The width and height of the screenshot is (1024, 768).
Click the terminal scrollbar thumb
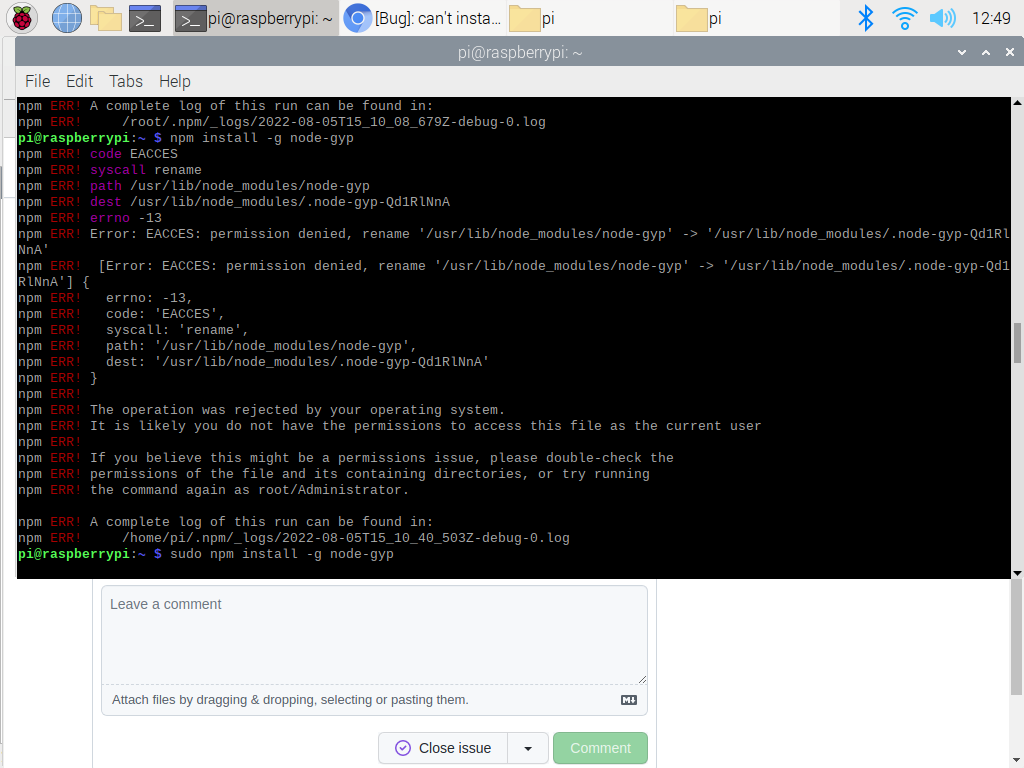pos(1017,343)
